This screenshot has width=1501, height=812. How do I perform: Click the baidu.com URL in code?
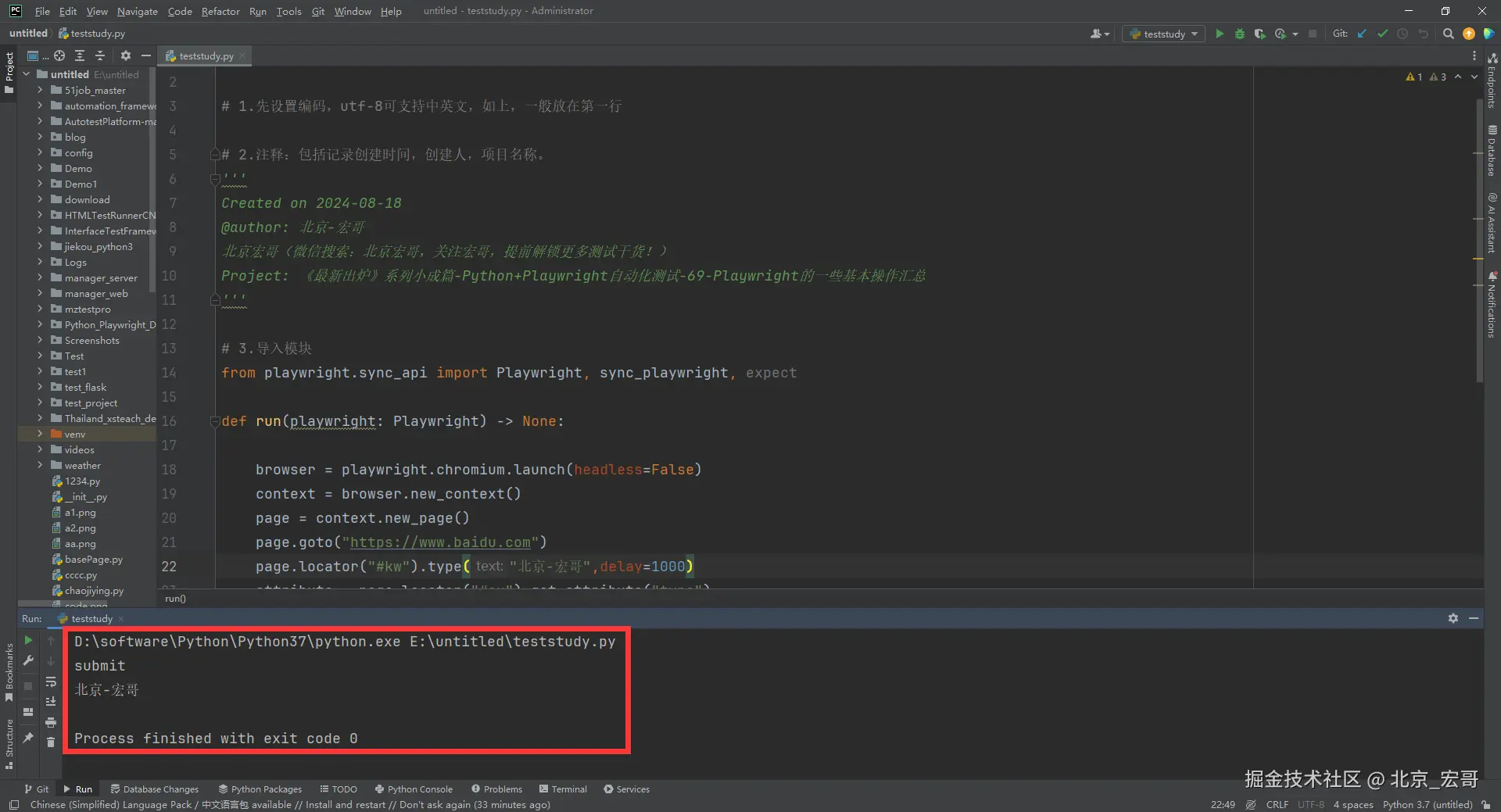point(440,542)
